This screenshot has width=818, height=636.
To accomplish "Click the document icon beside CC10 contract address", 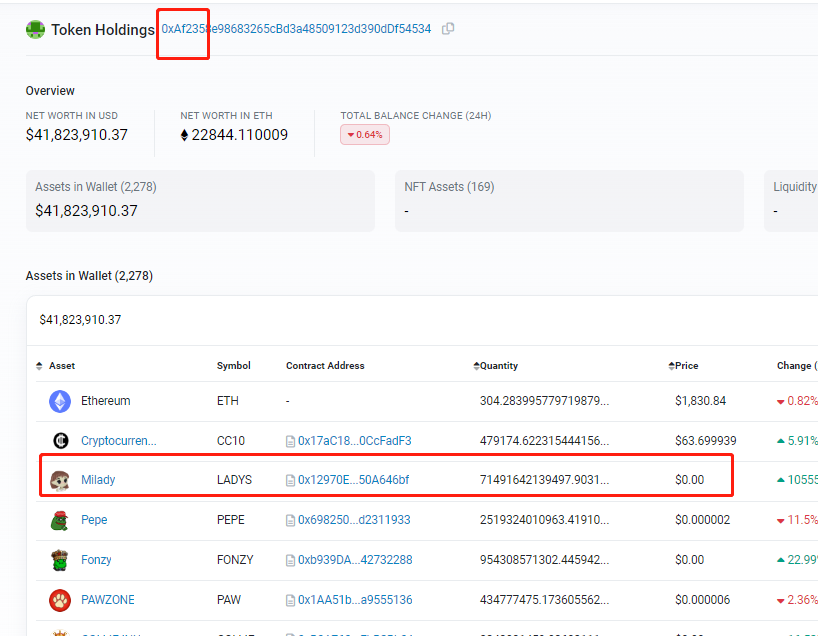I will 291,441.
